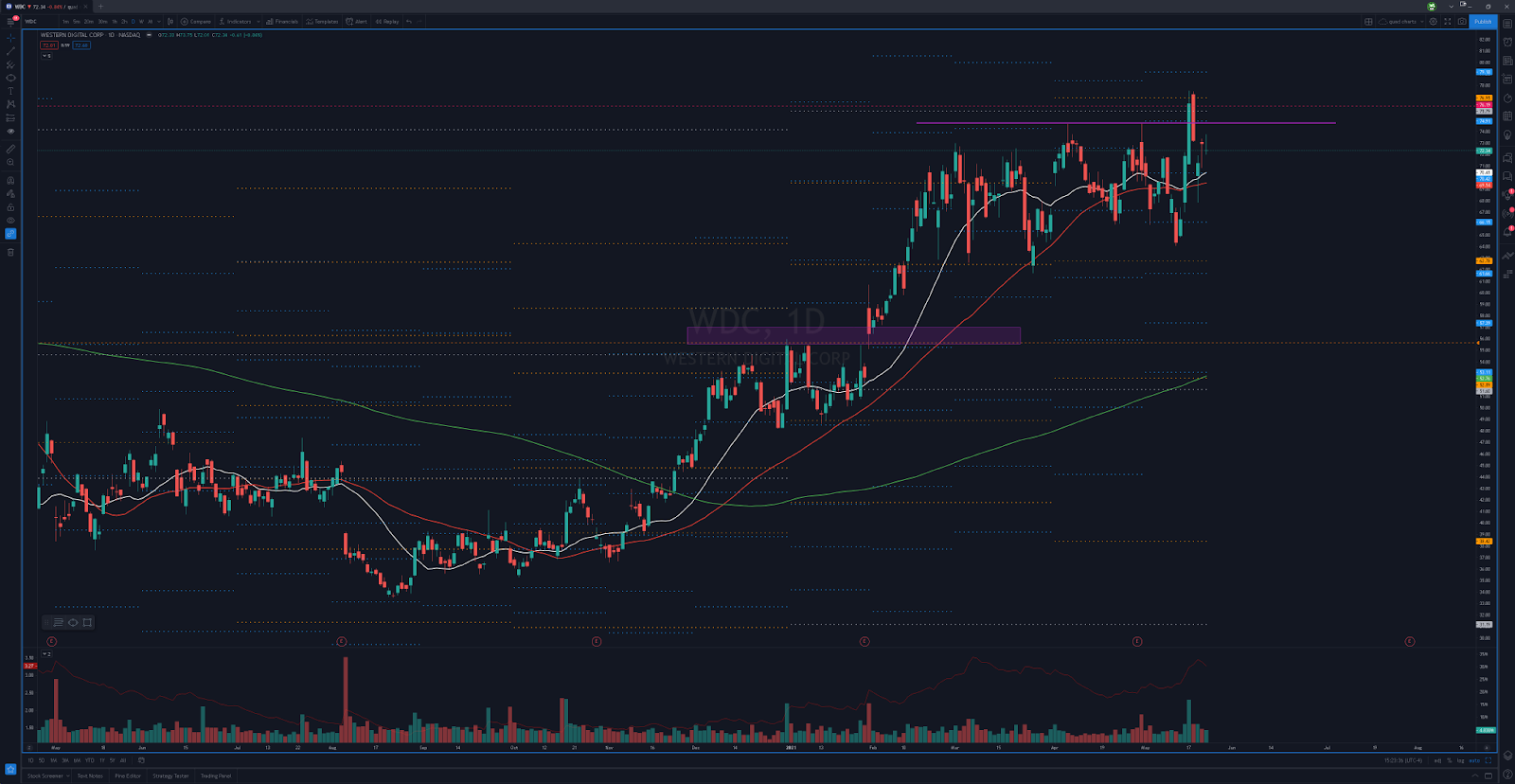The height and width of the screenshot is (784, 1515).
Task: Open a new browser tab with plus
Action: coord(100,7)
